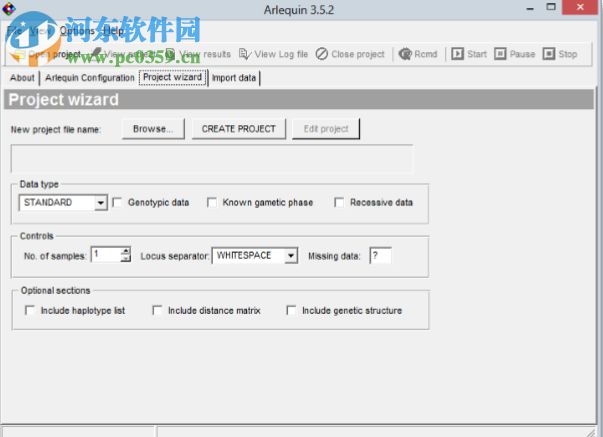Click the Pause run icon
Image resolution: width=603 pixels, height=437 pixels.
[x=500, y=53]
